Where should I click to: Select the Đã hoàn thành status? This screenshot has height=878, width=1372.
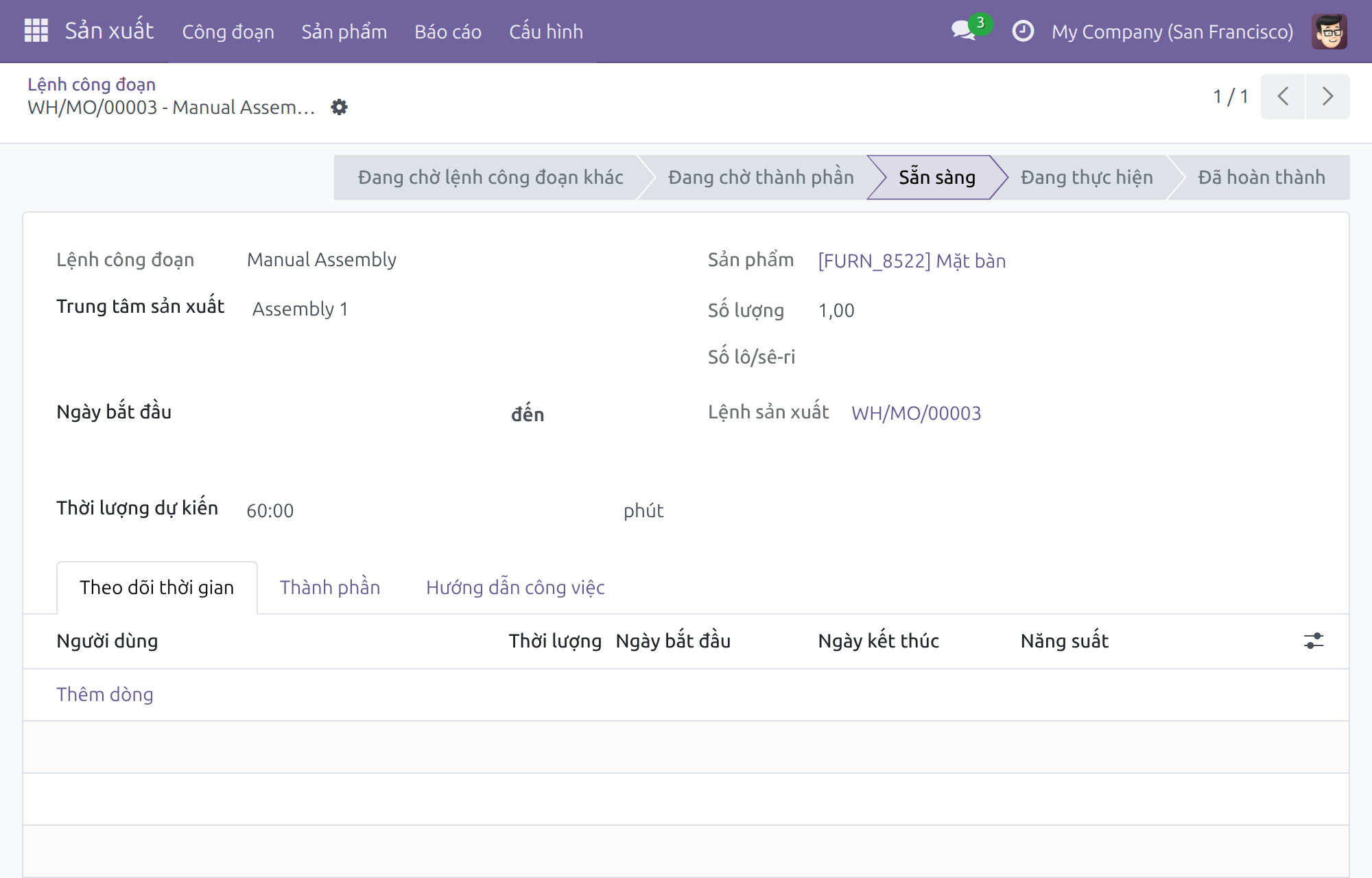(x=1261, y=177)
